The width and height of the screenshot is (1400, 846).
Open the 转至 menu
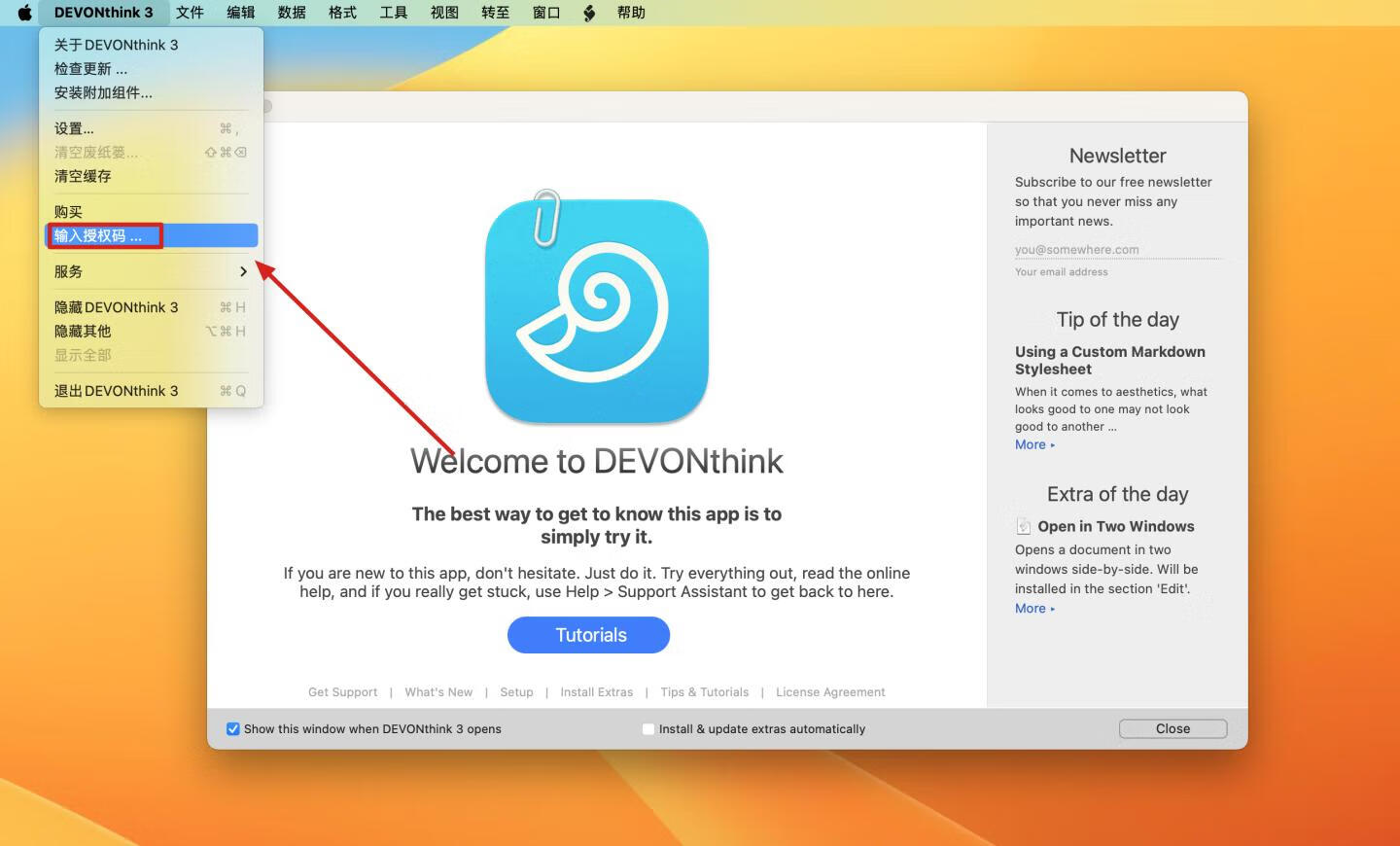point(495,13)
